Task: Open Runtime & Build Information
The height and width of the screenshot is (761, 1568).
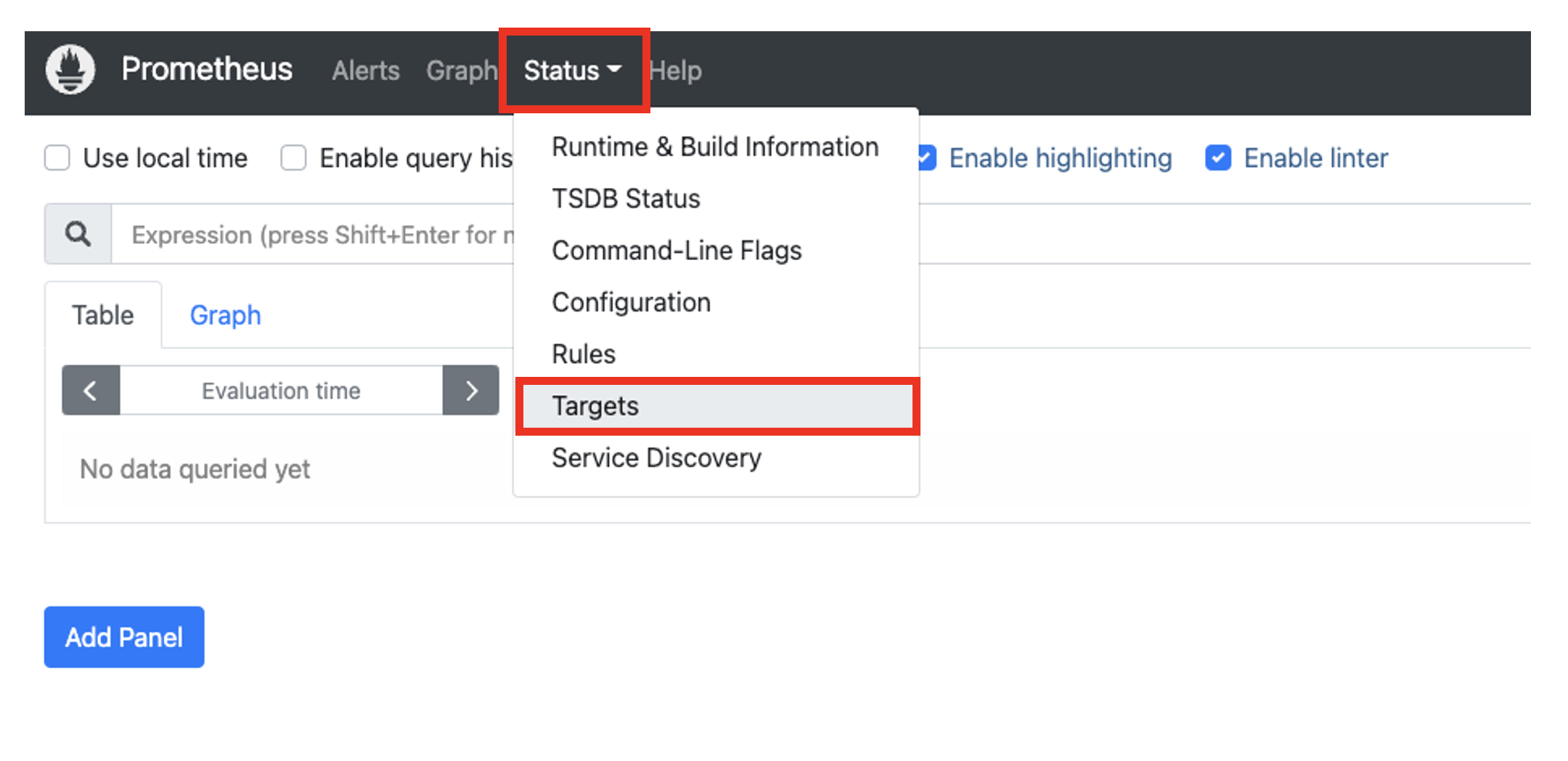Action: (x=716, y=147)
